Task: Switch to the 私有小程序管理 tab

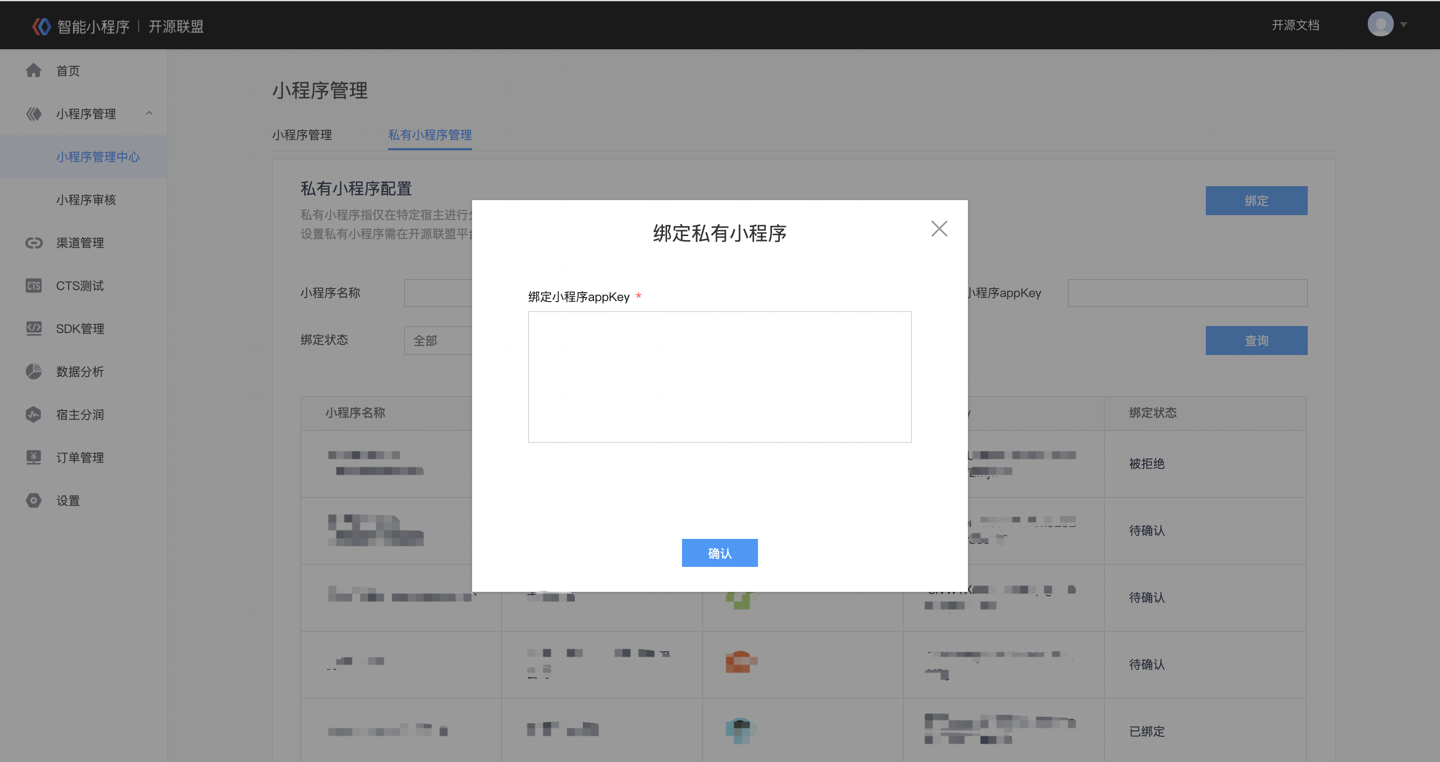Action: click(430, 135)
